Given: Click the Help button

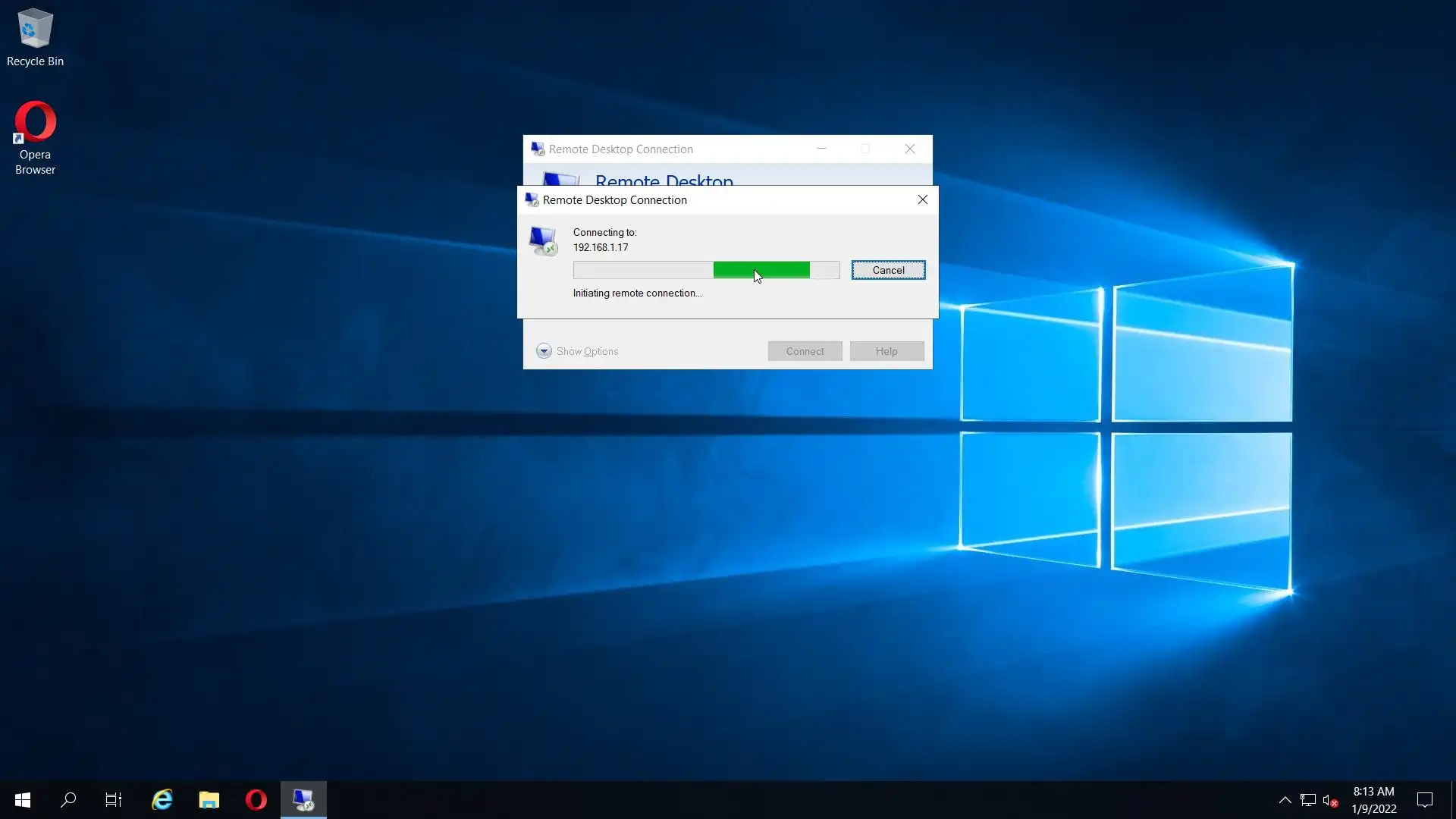Looking at the screenshot, I should pos(886,351).
